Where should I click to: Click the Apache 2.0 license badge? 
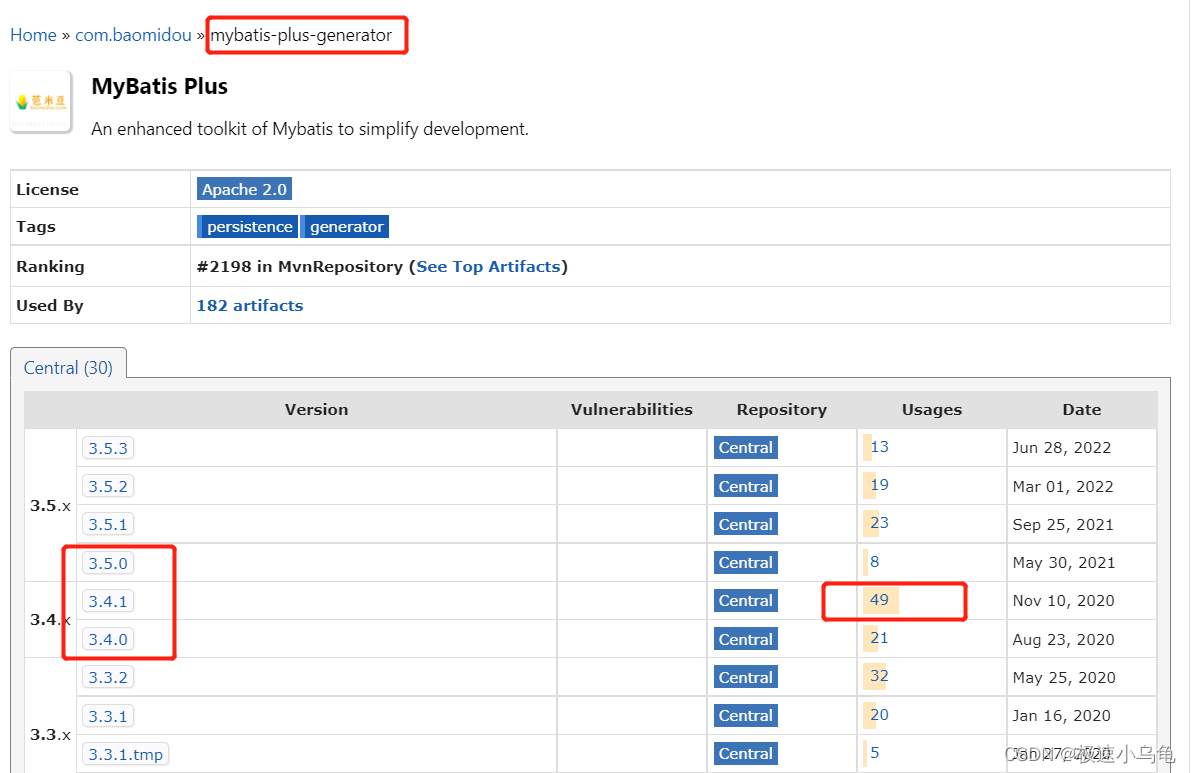point(244,189)
